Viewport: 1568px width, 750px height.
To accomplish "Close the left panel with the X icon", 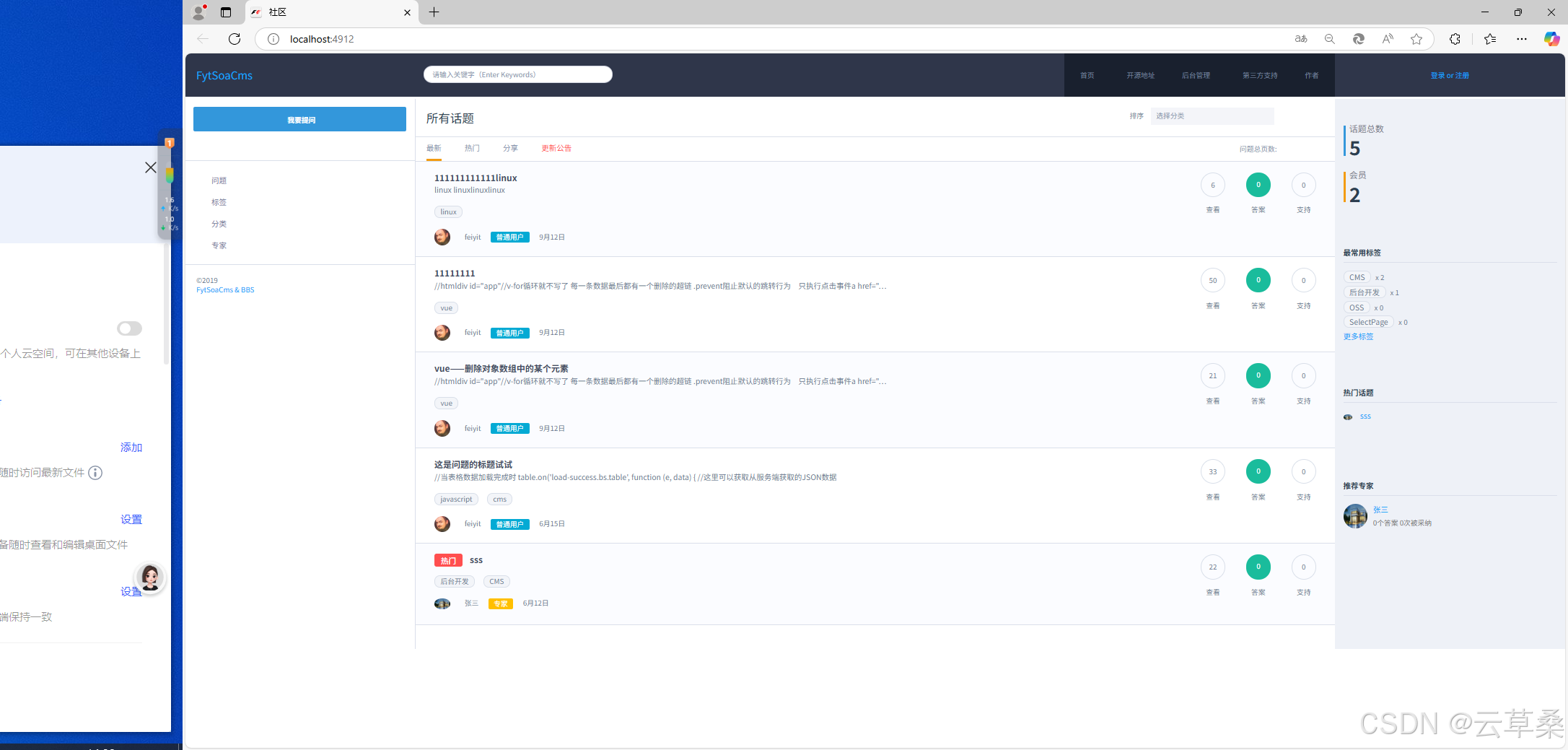I will coord(150,167).
